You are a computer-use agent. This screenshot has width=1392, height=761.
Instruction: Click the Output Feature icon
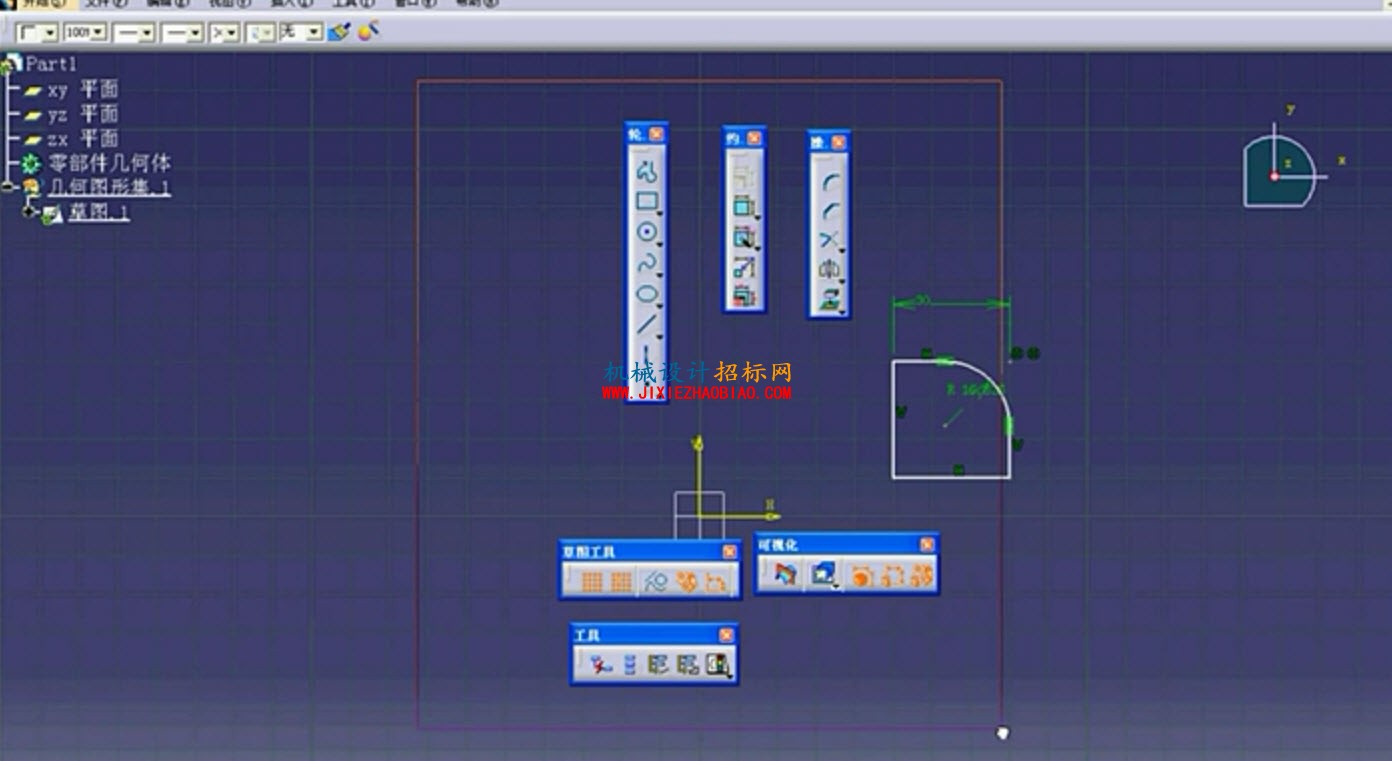pos(657,665)
